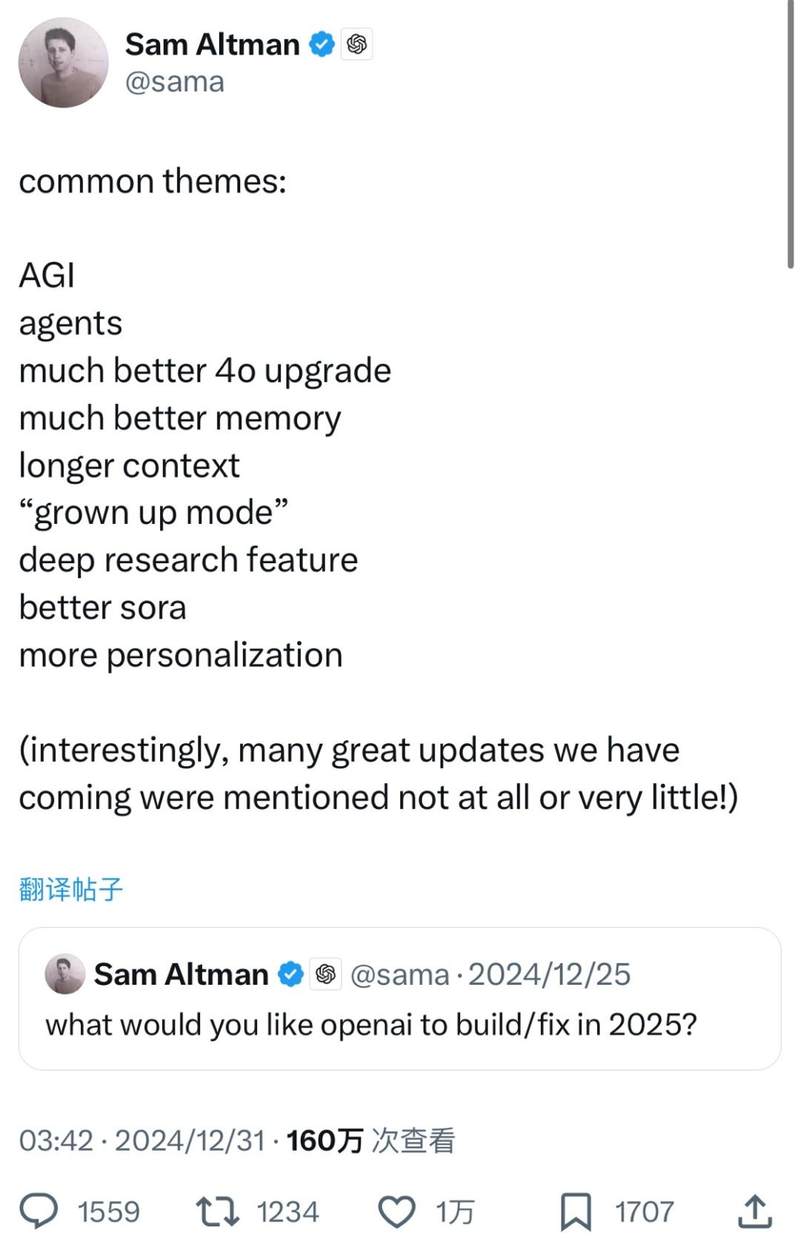Click blue verified badge beside top Sam Altman
The image size is (800, 1247).
click(321, 44)
